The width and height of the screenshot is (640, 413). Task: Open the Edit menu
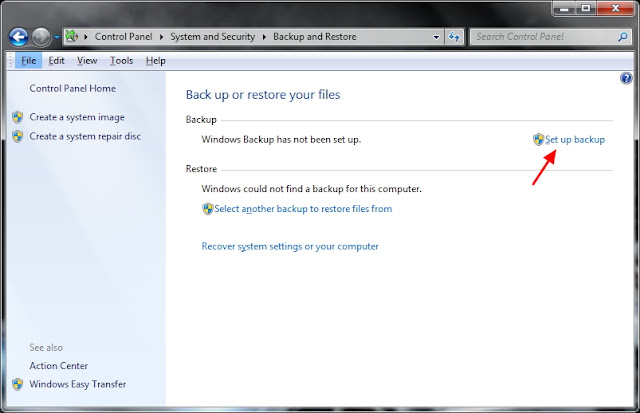pos(56,61)
